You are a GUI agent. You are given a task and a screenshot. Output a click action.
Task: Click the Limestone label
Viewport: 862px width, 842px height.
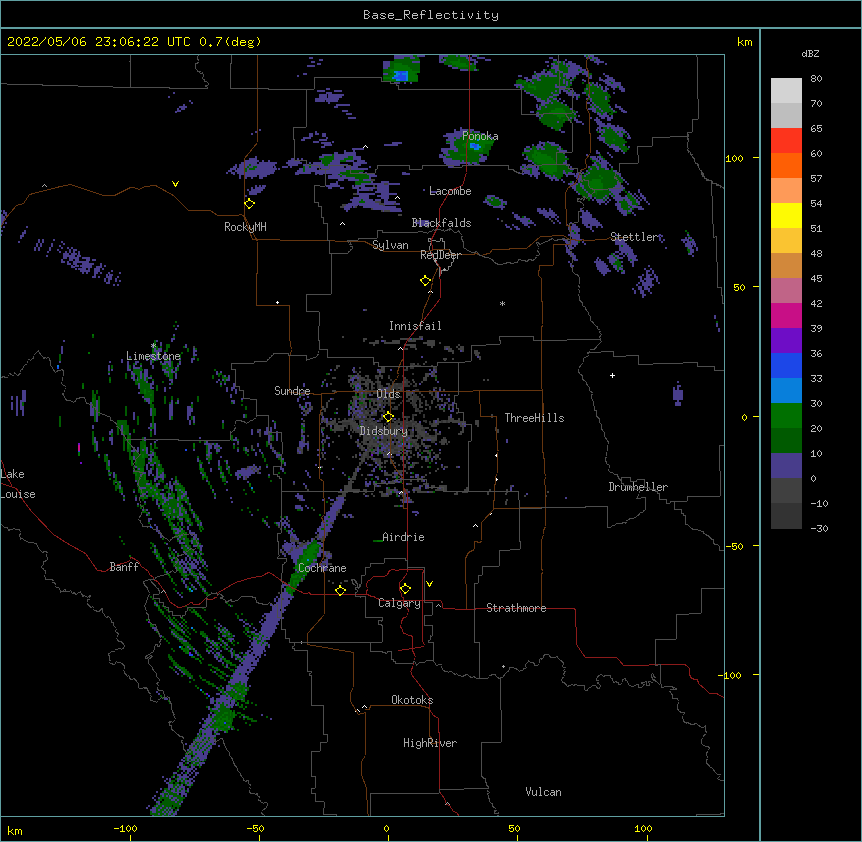pyautogui.click(x=153, y=356)
